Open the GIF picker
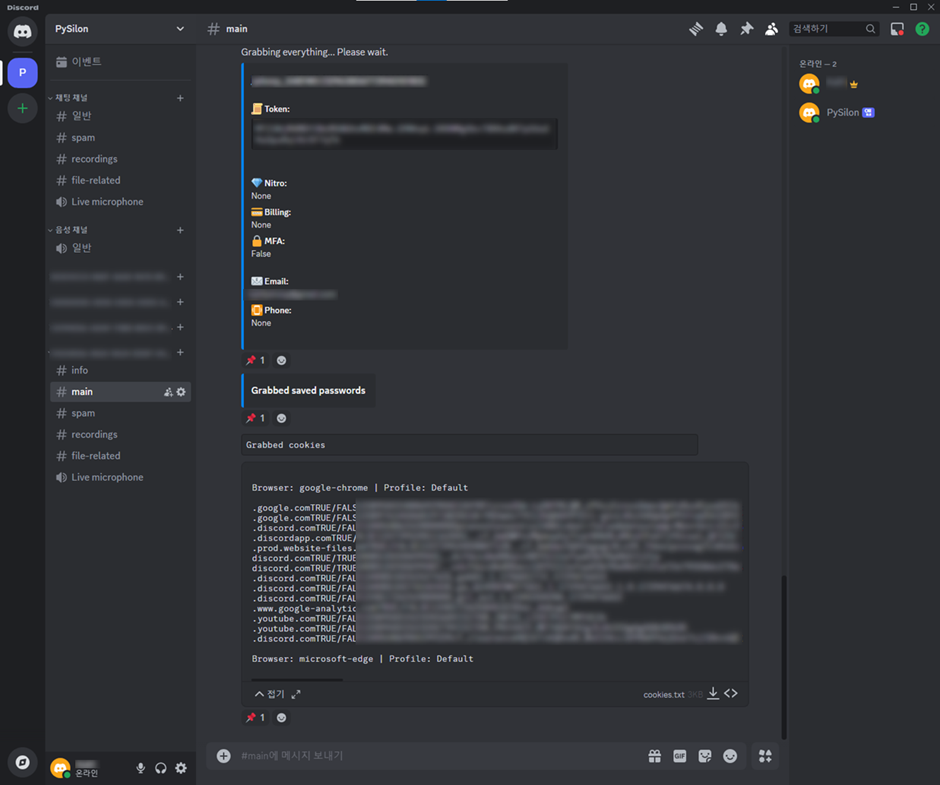Screen dimensions: 940x785 [x=680, y=756]
